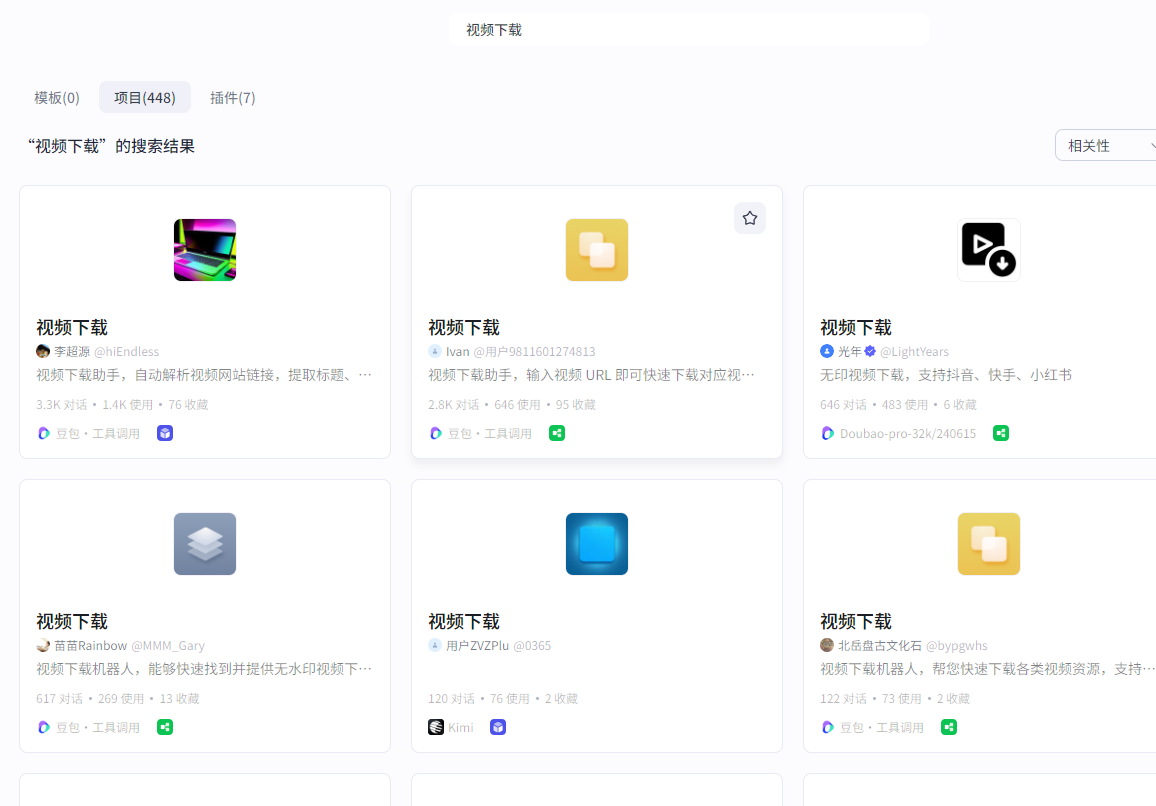Click 苗苗Rainbow's user avatar
1156x806 pixels.
pos(43,645)
